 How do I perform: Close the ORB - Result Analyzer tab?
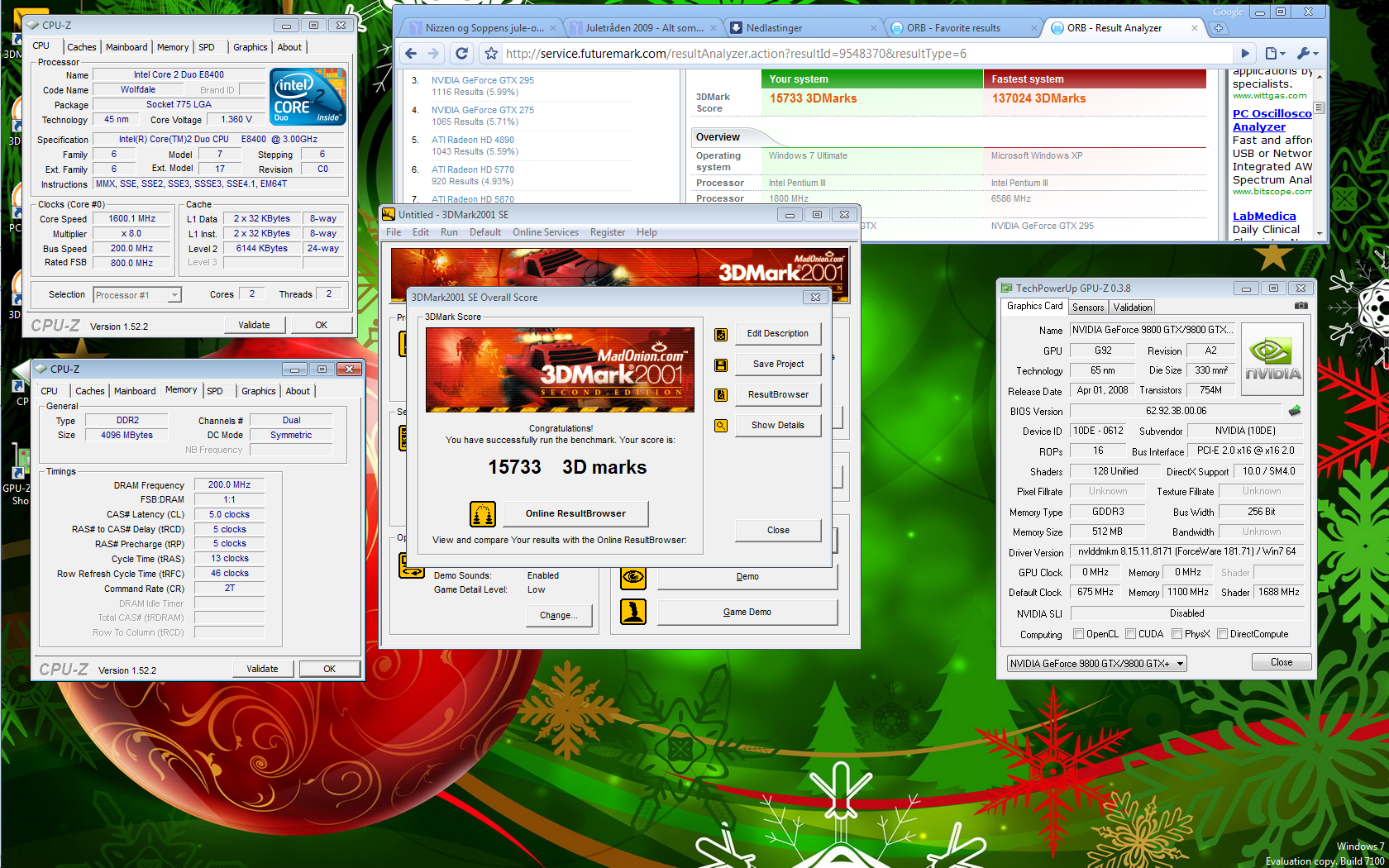coord(1194,28)
